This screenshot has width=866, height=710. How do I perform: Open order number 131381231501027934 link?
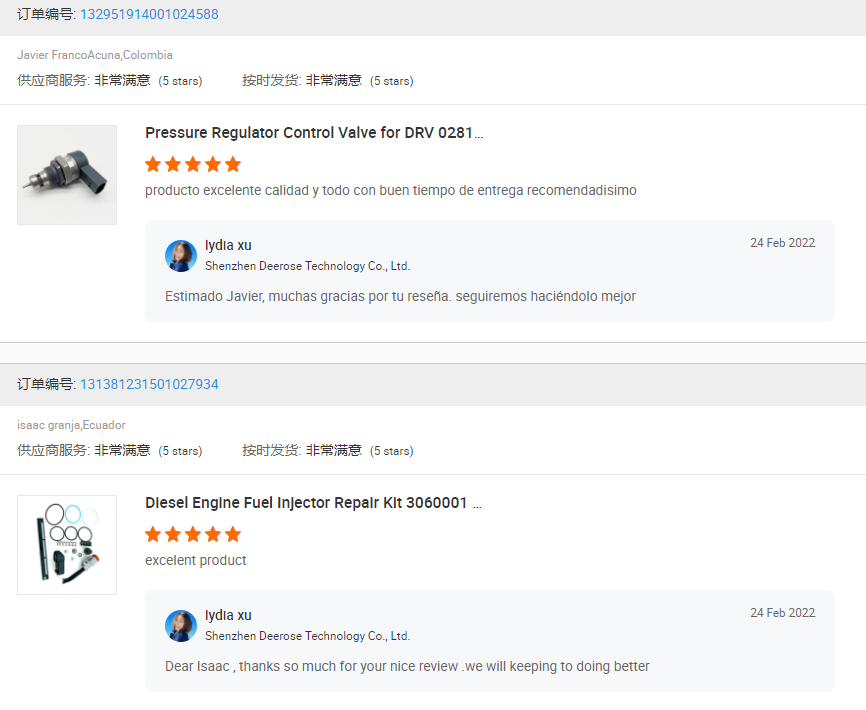tap(149, 385)
